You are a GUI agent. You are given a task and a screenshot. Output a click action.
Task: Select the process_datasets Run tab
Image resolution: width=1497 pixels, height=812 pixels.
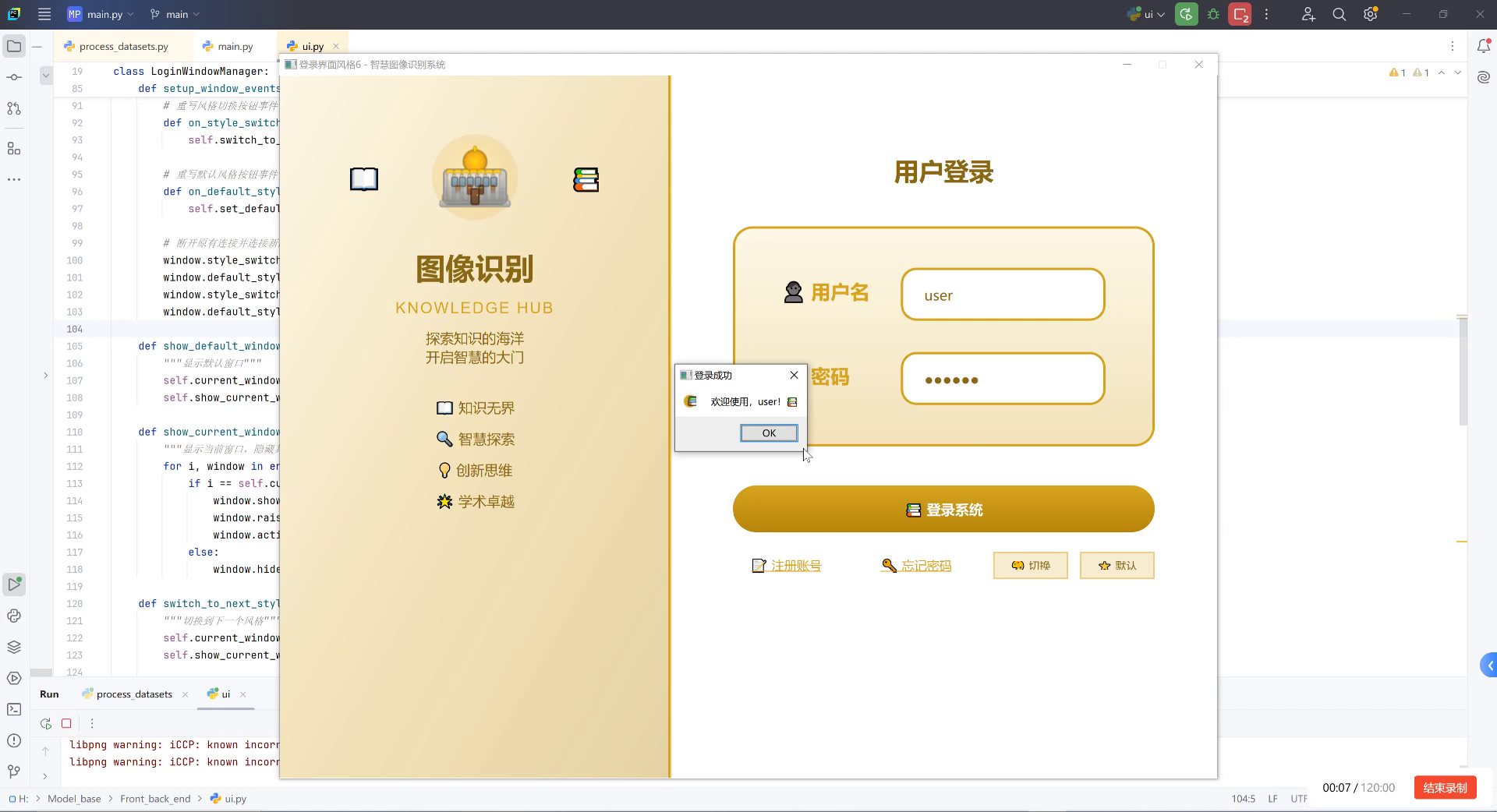click(x=133, y=694)
